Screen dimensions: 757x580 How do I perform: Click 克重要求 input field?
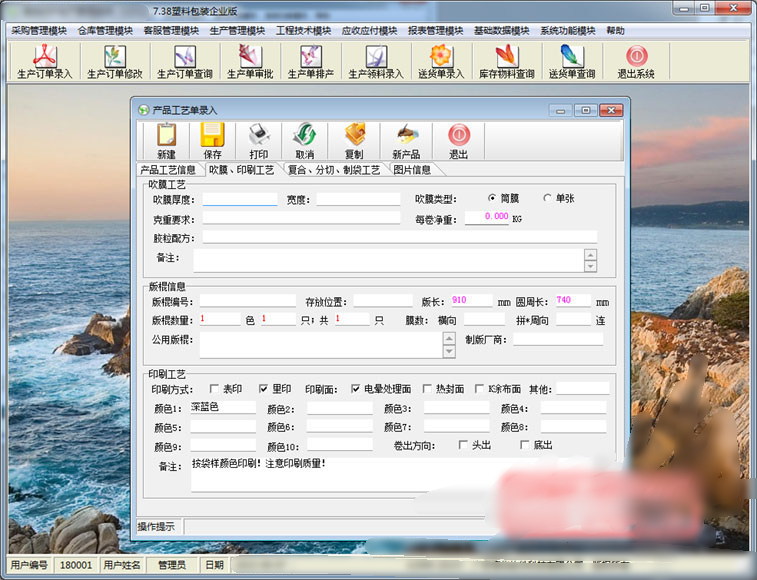point(301,218)
